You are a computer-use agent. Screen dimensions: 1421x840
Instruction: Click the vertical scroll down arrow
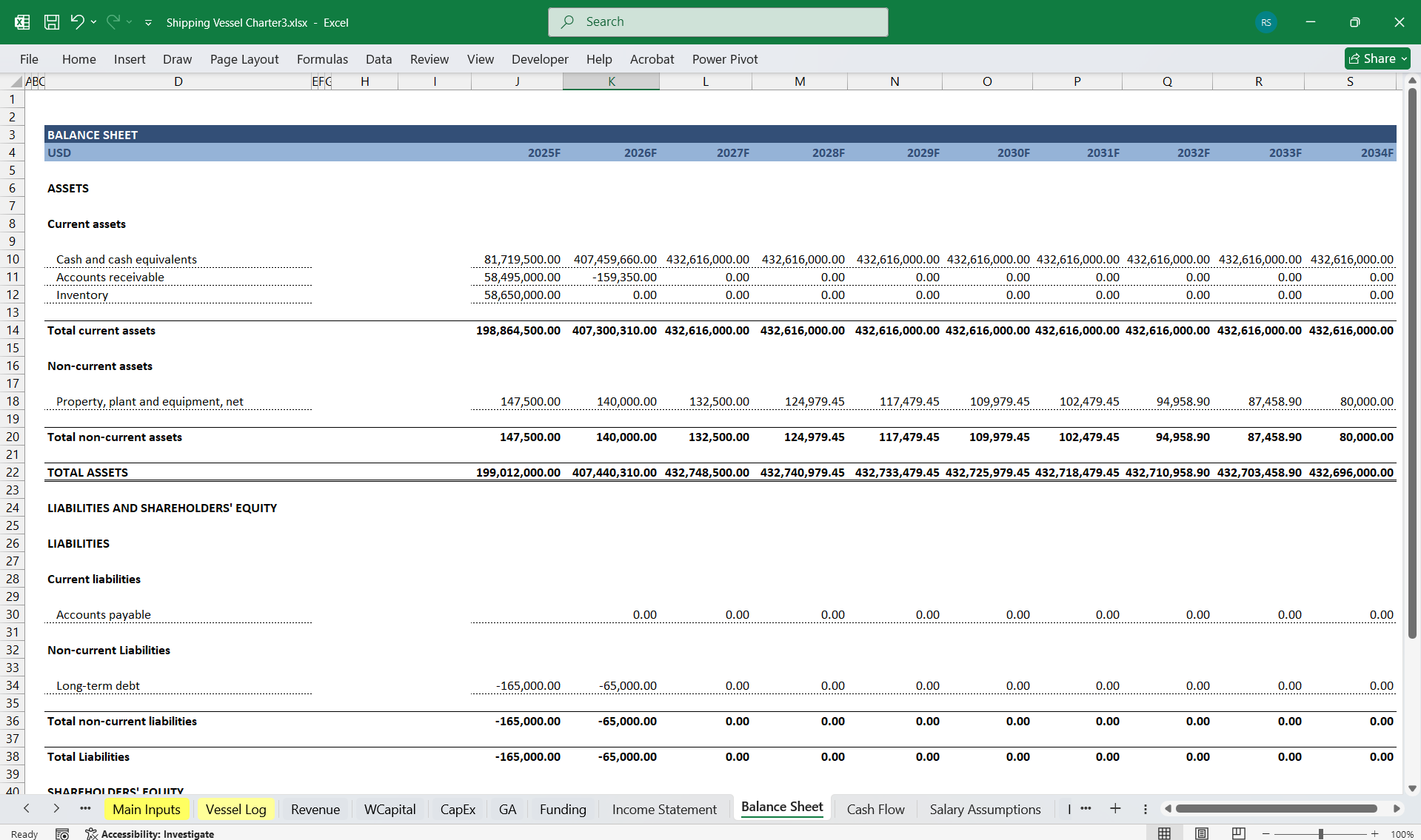coord(1412,789)
